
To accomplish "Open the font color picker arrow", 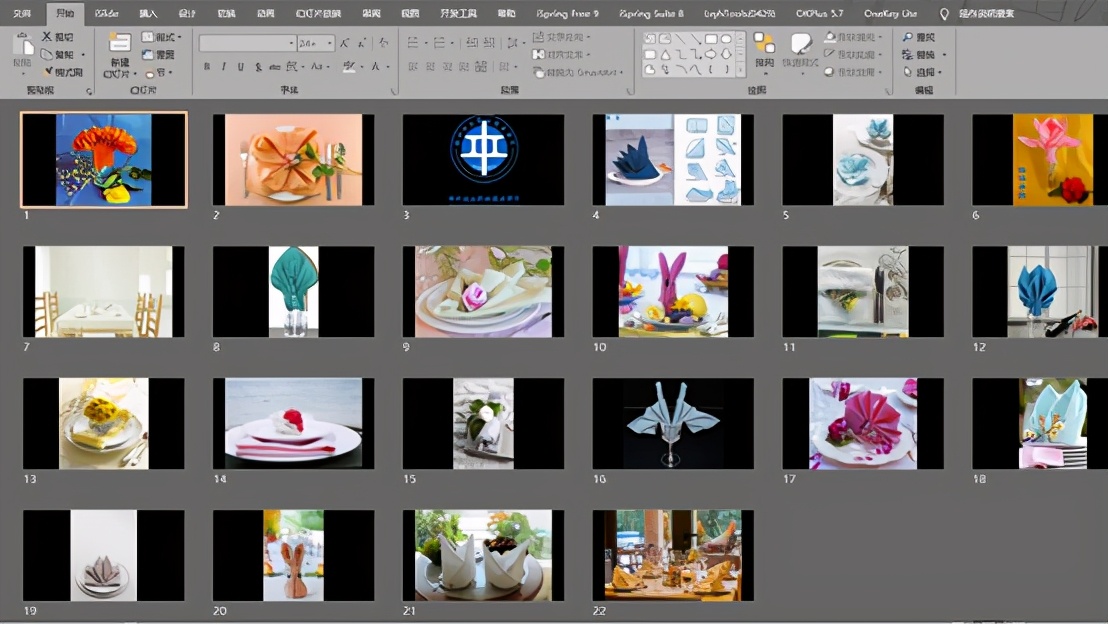I will (388, 67).
